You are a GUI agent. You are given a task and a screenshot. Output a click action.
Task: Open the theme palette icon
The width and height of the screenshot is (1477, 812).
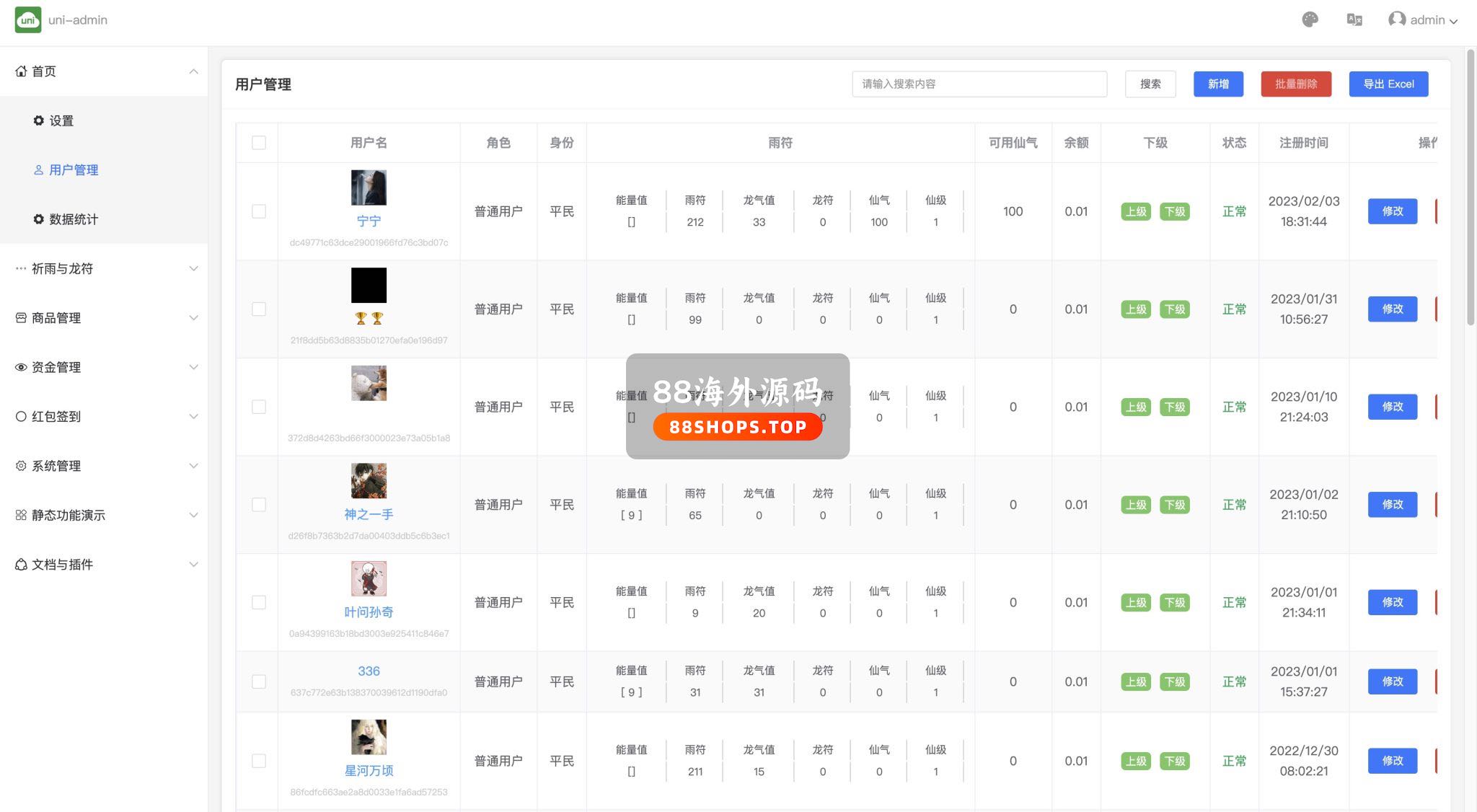click(1310, 20)
